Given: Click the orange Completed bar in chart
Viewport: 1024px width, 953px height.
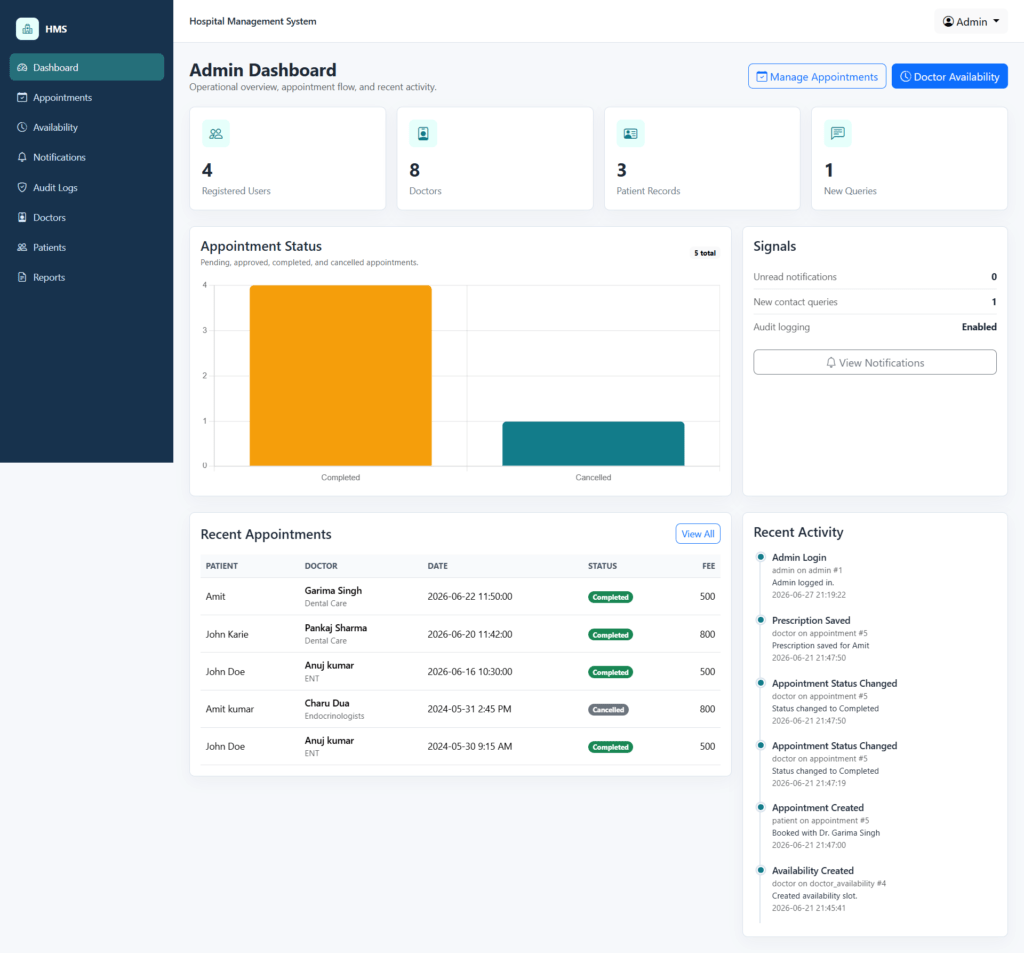Looking at the screenshot, I should 340,376.
